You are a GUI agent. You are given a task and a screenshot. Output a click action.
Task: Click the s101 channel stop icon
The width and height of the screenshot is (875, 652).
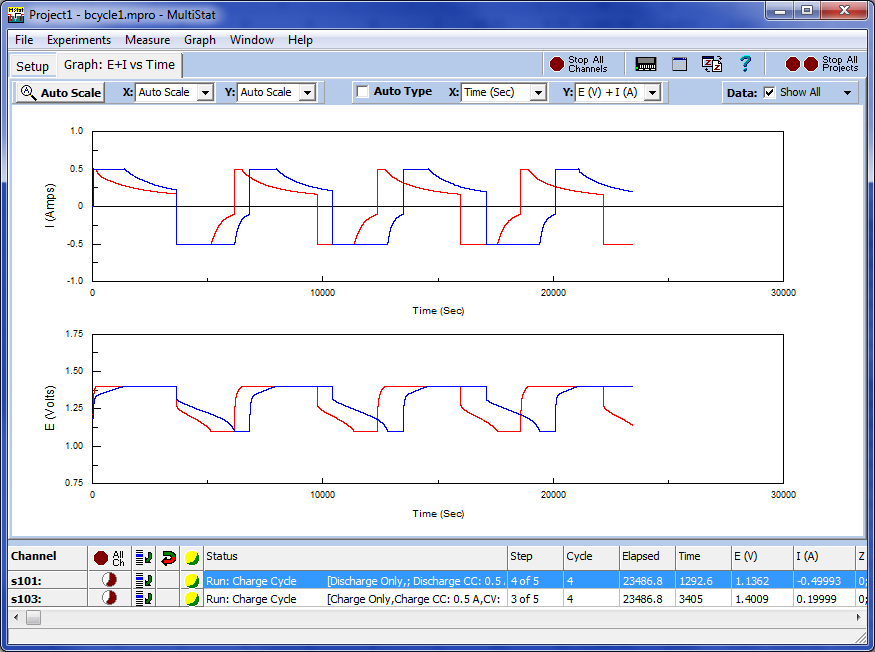coord(109,580)
